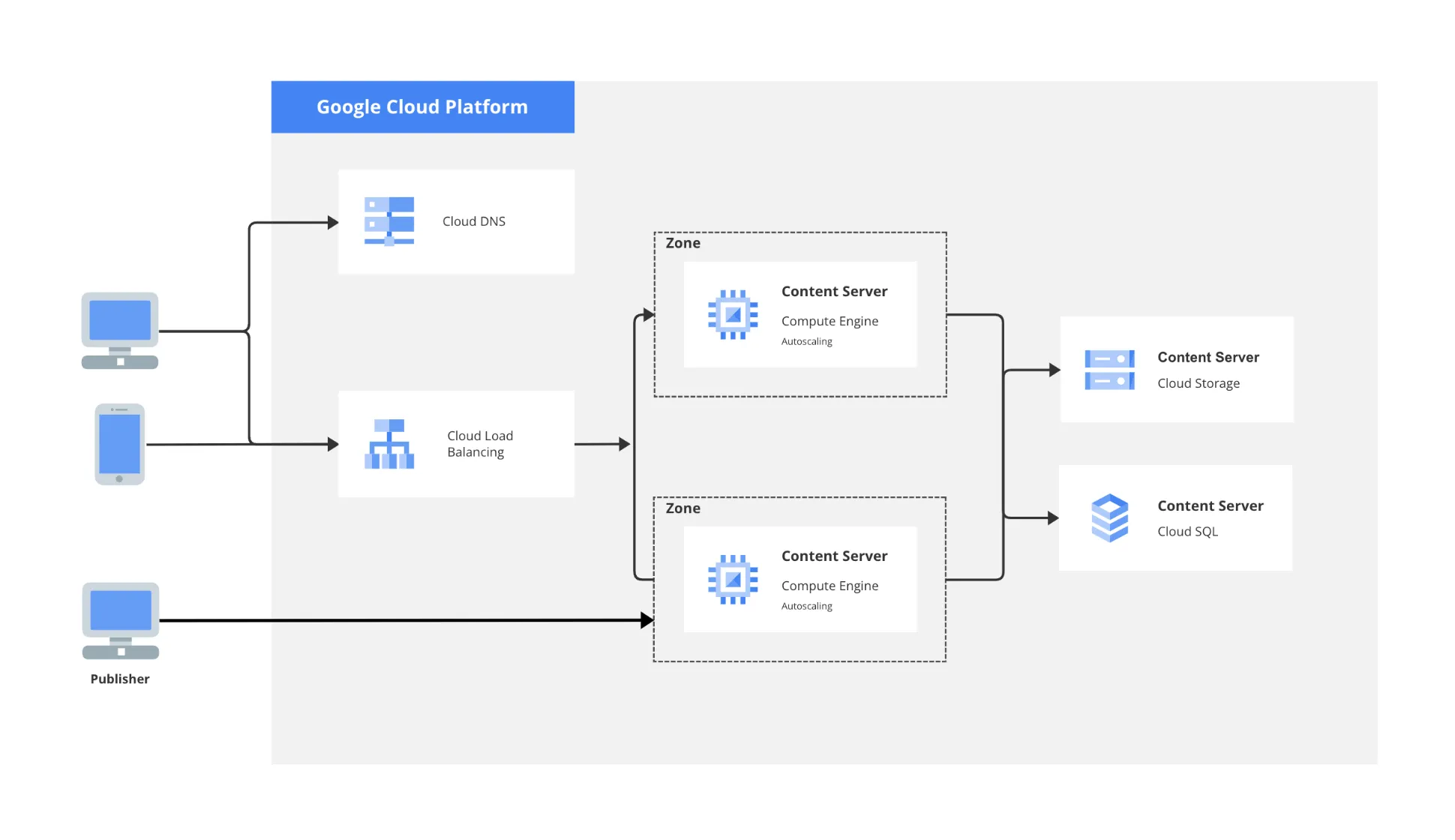Select the mobile phone client icon
The height and width of the screenshot is (840, 1455).
click(119, 444)
